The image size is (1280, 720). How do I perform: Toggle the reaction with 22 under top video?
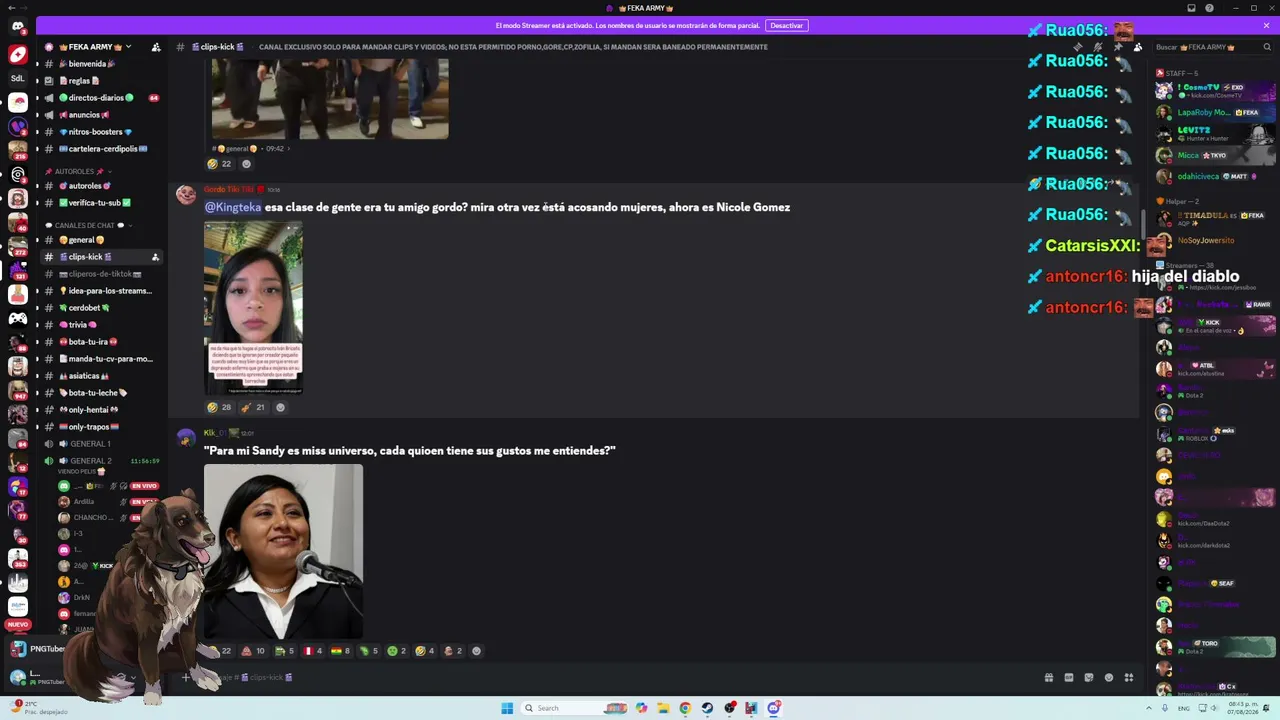pos(219,164)
